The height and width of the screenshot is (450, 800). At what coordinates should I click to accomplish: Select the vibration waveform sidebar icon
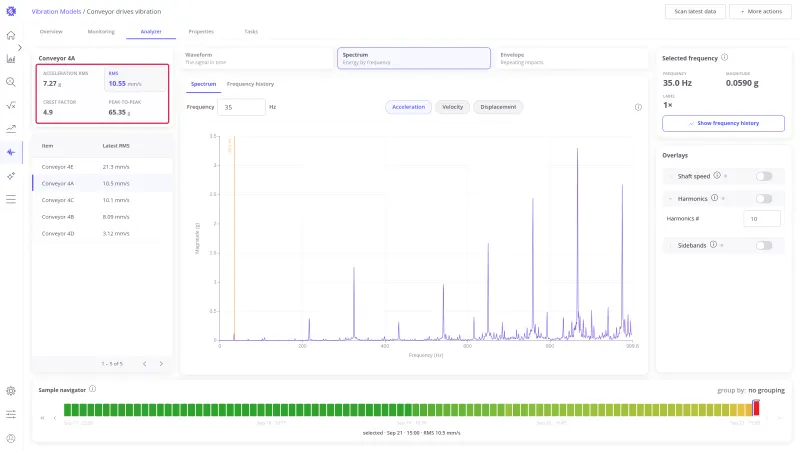[11, 152]
